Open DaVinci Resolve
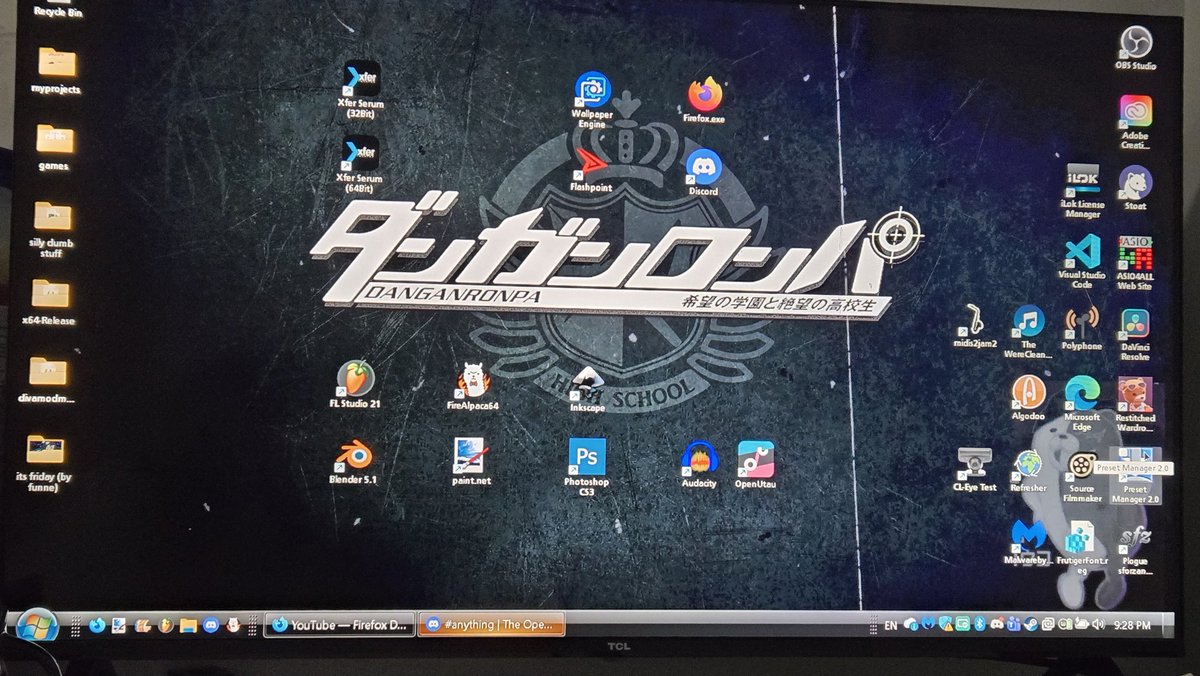Image resolution: width=1200 pixels, height=676 pixels. click(x=1135, y=334)
